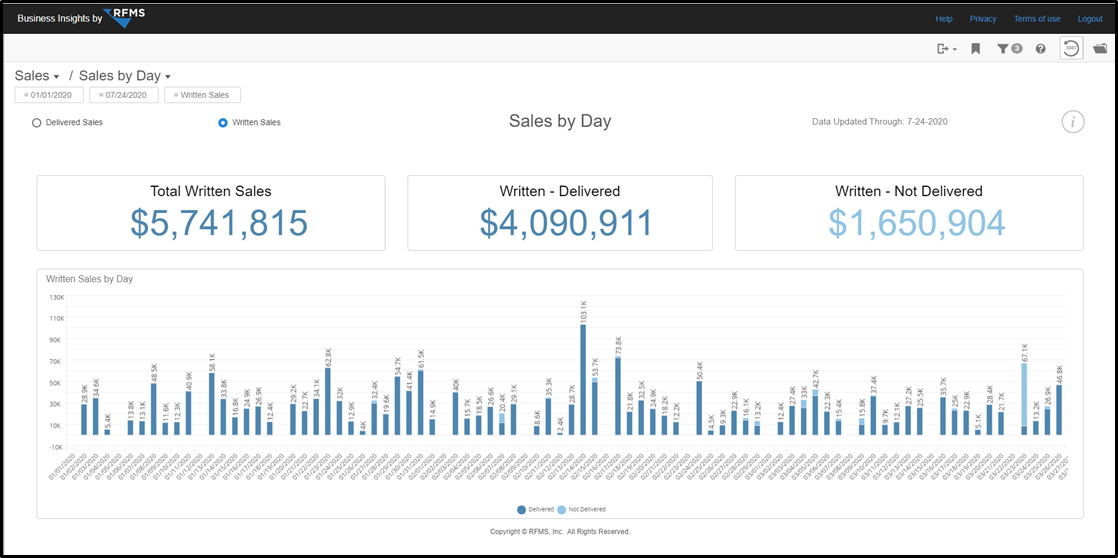1118x558 pixels.
Task: Click the question mark help icon
Action: tap(1040, 48)
